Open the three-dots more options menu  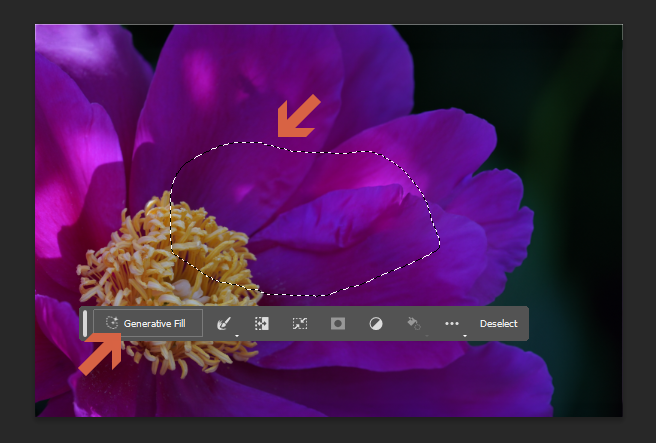(x=452, y=323)
